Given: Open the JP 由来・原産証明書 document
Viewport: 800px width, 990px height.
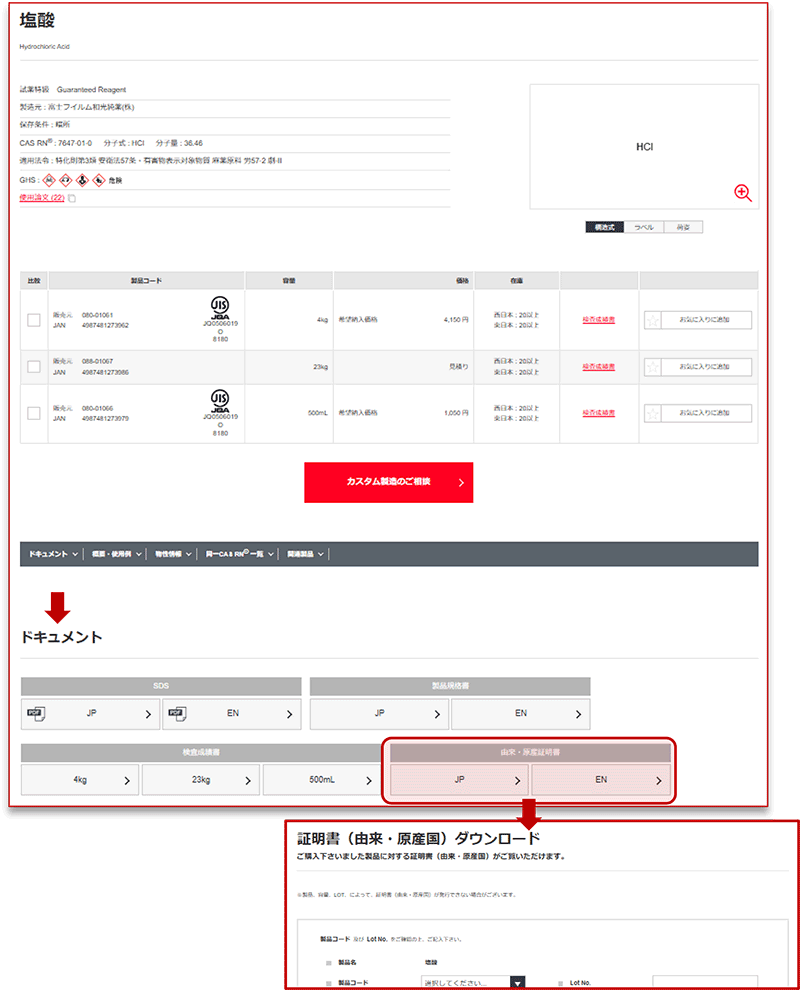Looking at the screenshot, I should pos(459,780).
